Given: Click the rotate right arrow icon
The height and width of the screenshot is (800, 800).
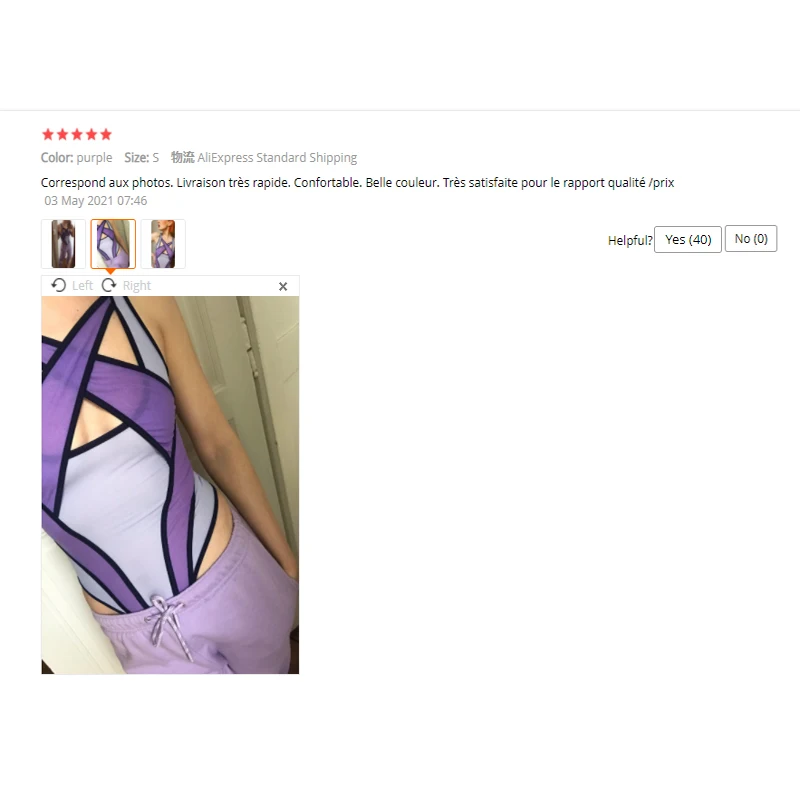Looking at the screenshot, I should click(x=109, y=285).
